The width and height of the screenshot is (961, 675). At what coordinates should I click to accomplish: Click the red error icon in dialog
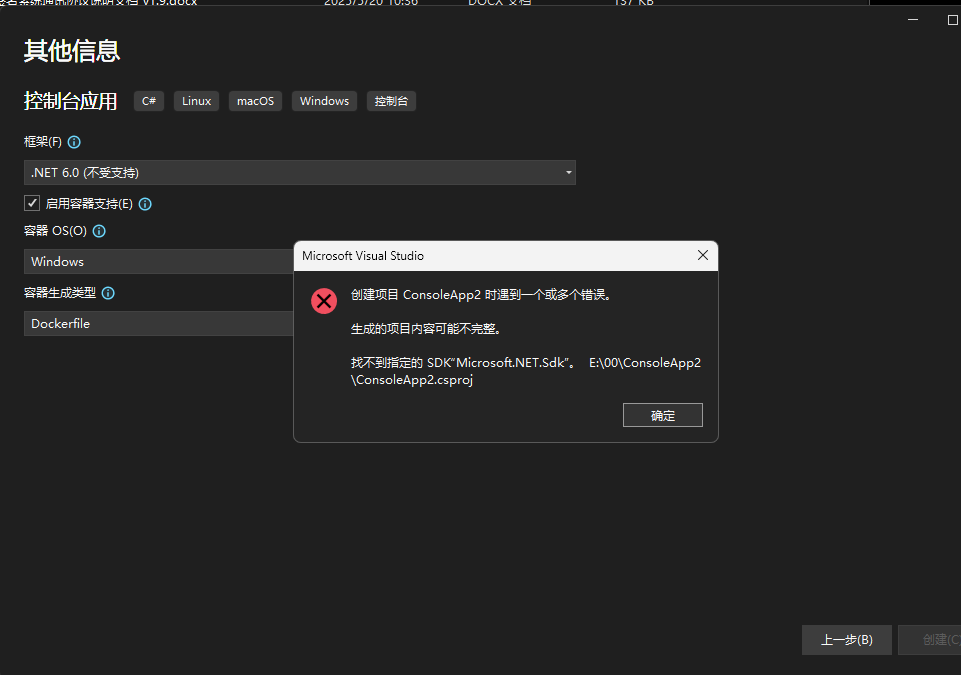(324, 301)
